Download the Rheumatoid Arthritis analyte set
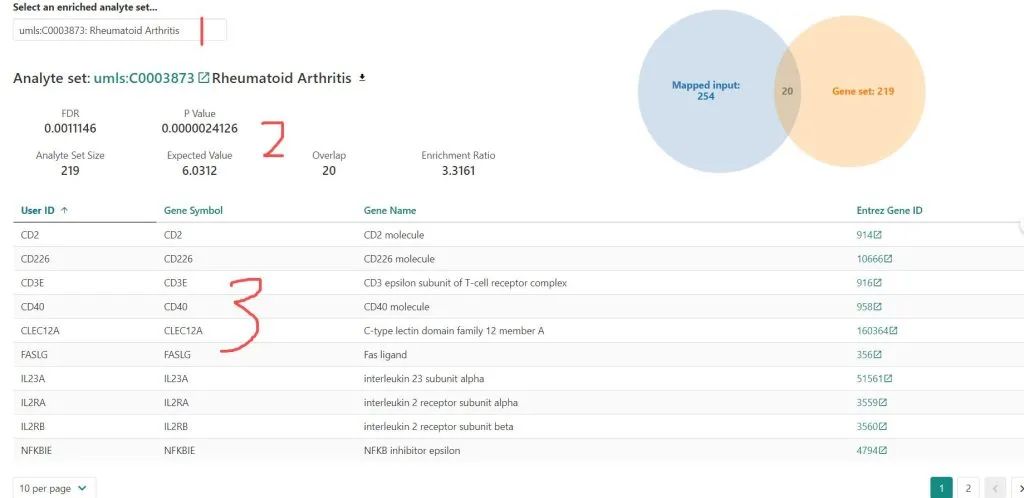Screen dimensions: 1024x498 click(x=362, y=78)
